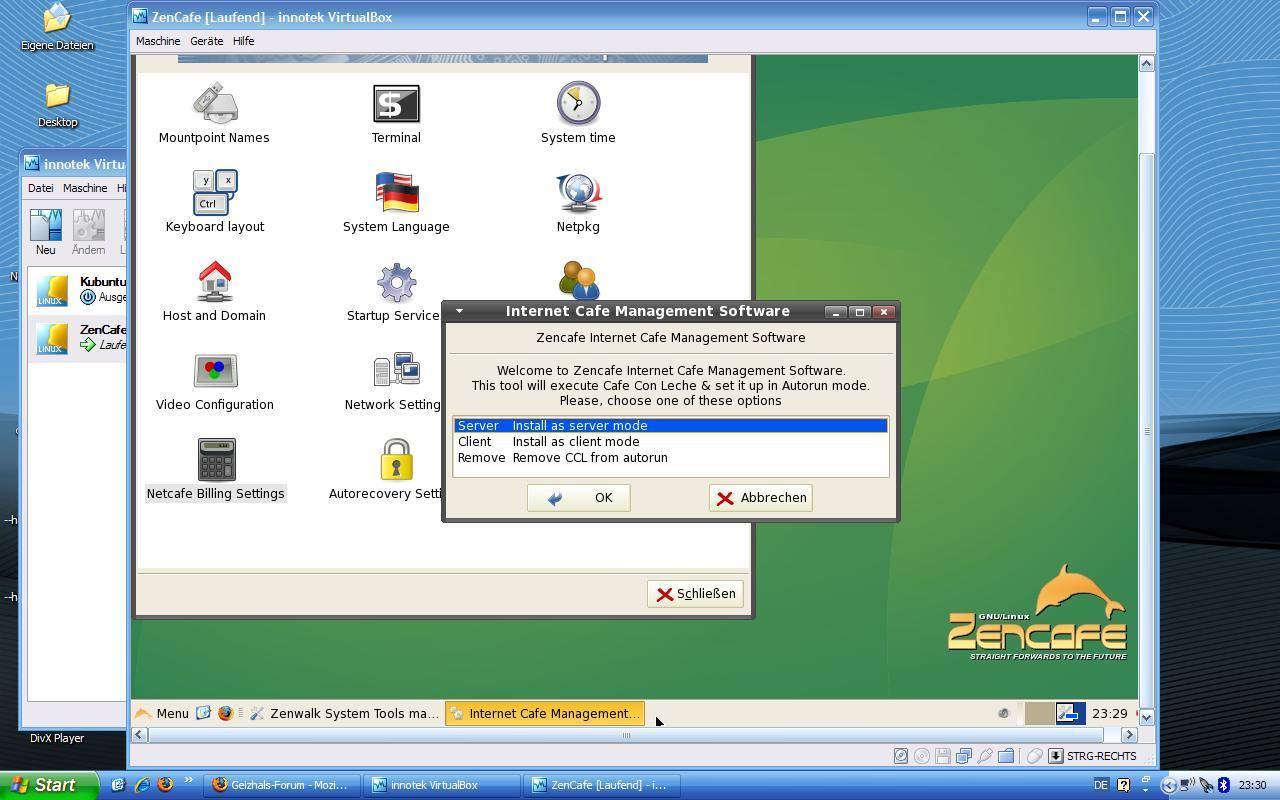This screenshot has width=1280, height=800.
Task: Launch the Terminal tool
Action: pyautogui.click(x=396, y=114)
